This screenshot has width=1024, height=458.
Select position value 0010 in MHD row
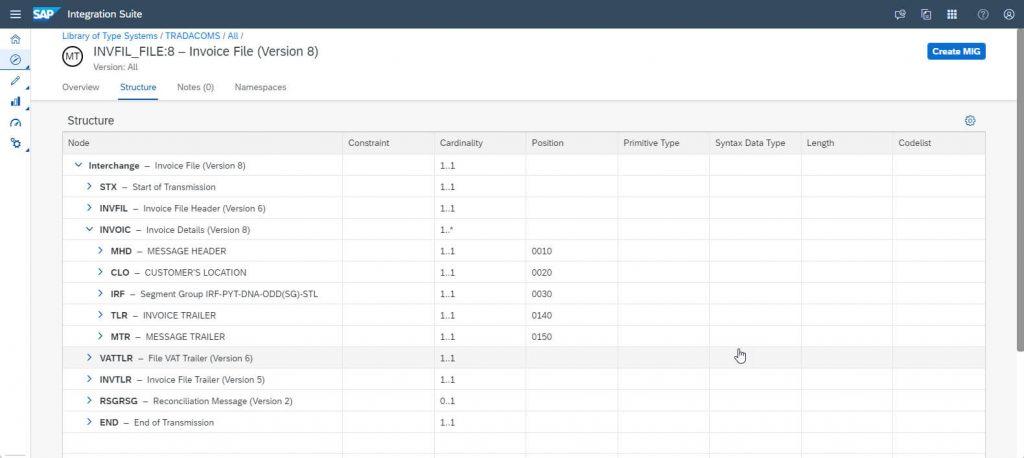pyautogui.click(x=541, y=251)
